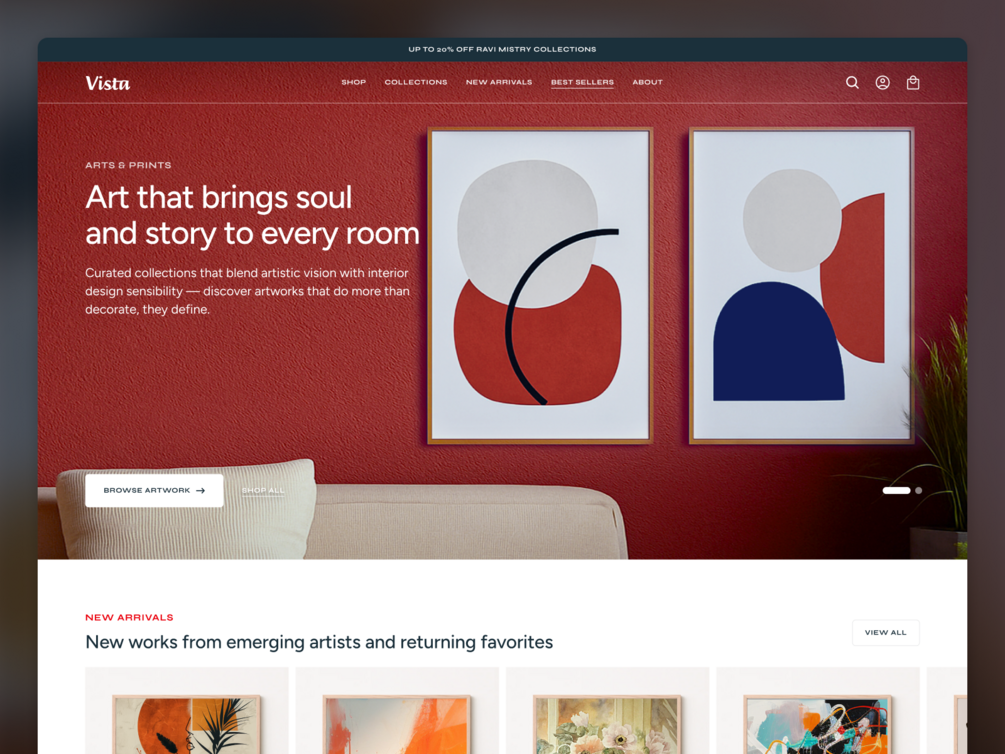Click the Shop All link
The image size is (1005, 754).
[x=263, y=490]
